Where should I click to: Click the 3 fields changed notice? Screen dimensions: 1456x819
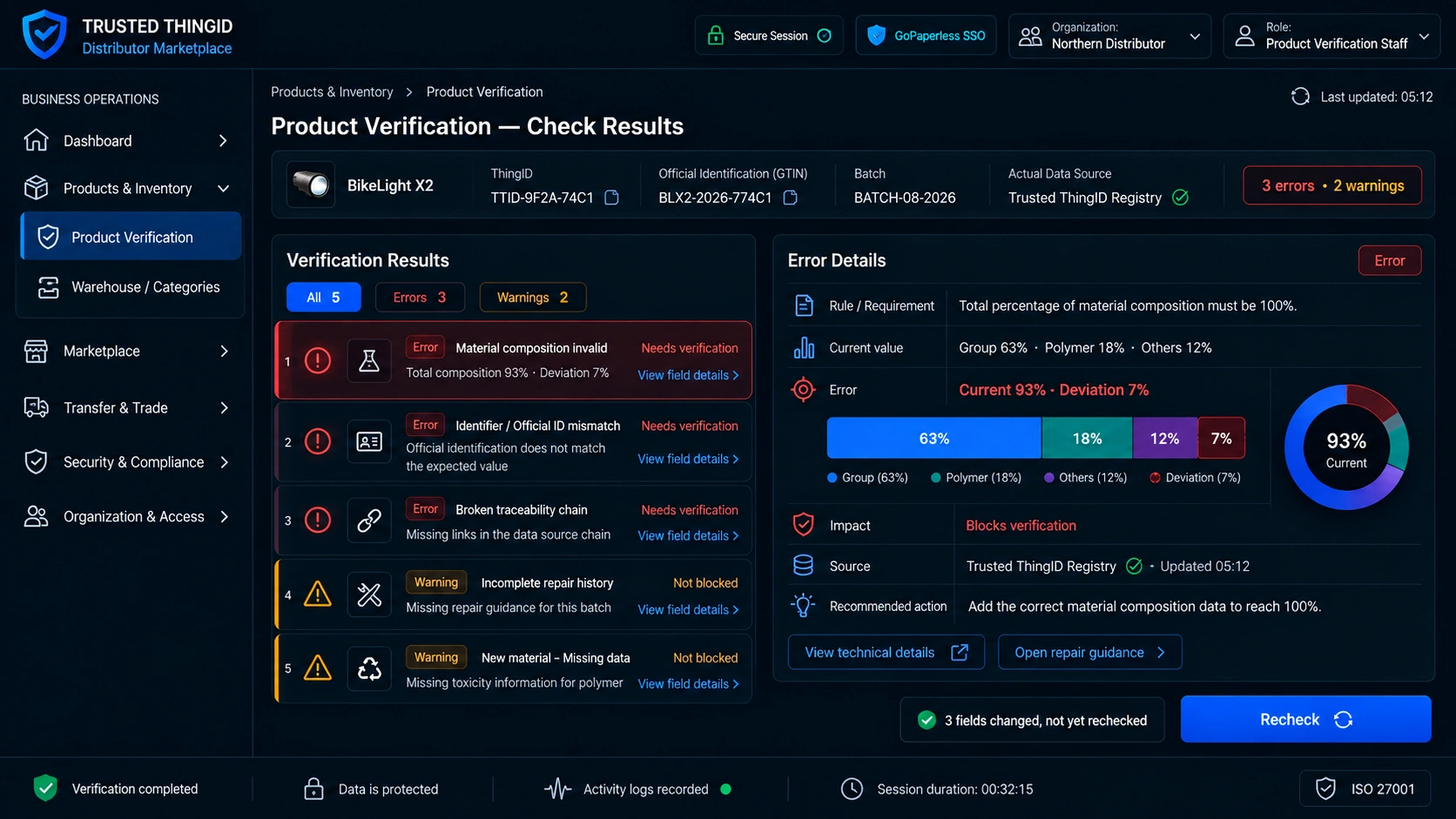tap(1032, 720)
